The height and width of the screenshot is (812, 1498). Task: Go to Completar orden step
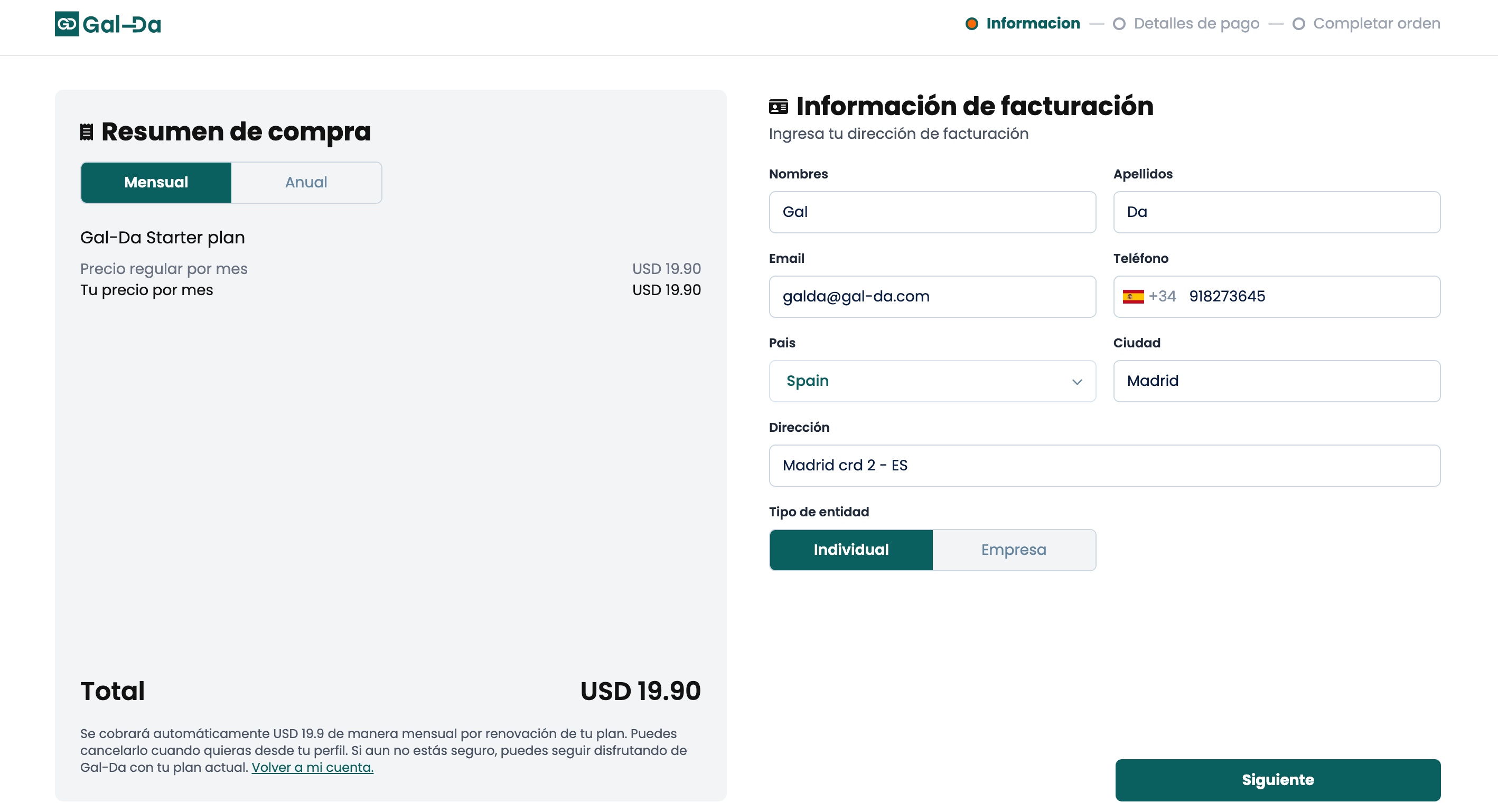[x=1377, y=24]
